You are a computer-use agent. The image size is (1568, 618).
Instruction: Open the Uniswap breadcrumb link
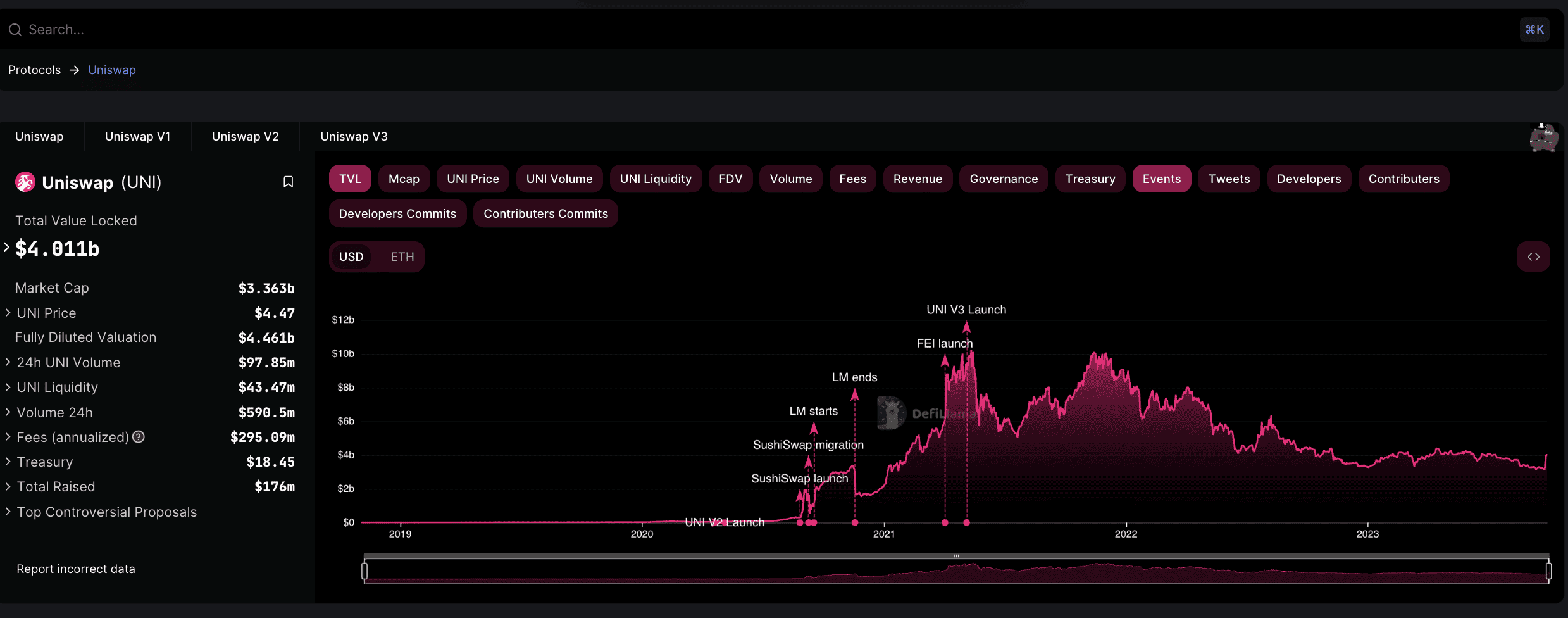click(x=112, y=70)
